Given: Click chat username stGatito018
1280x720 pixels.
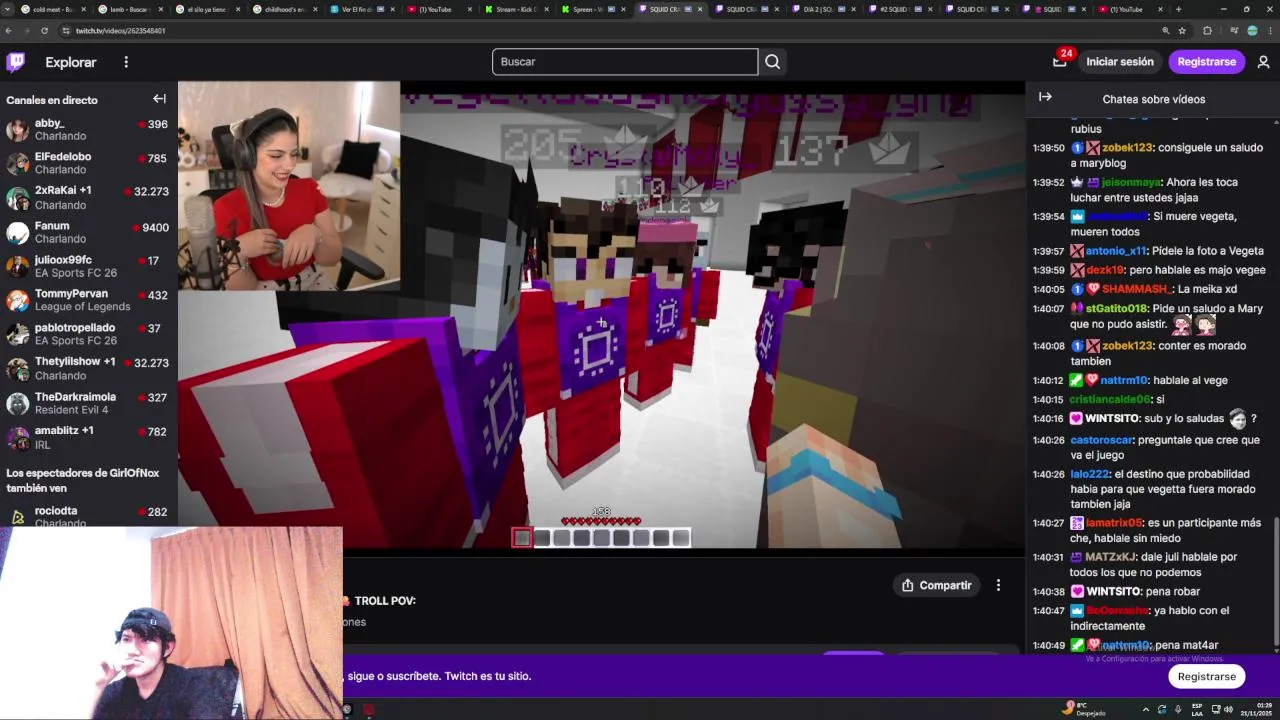Looking at the screenshot, I should pyautogui.click(x=1116, y=308).
